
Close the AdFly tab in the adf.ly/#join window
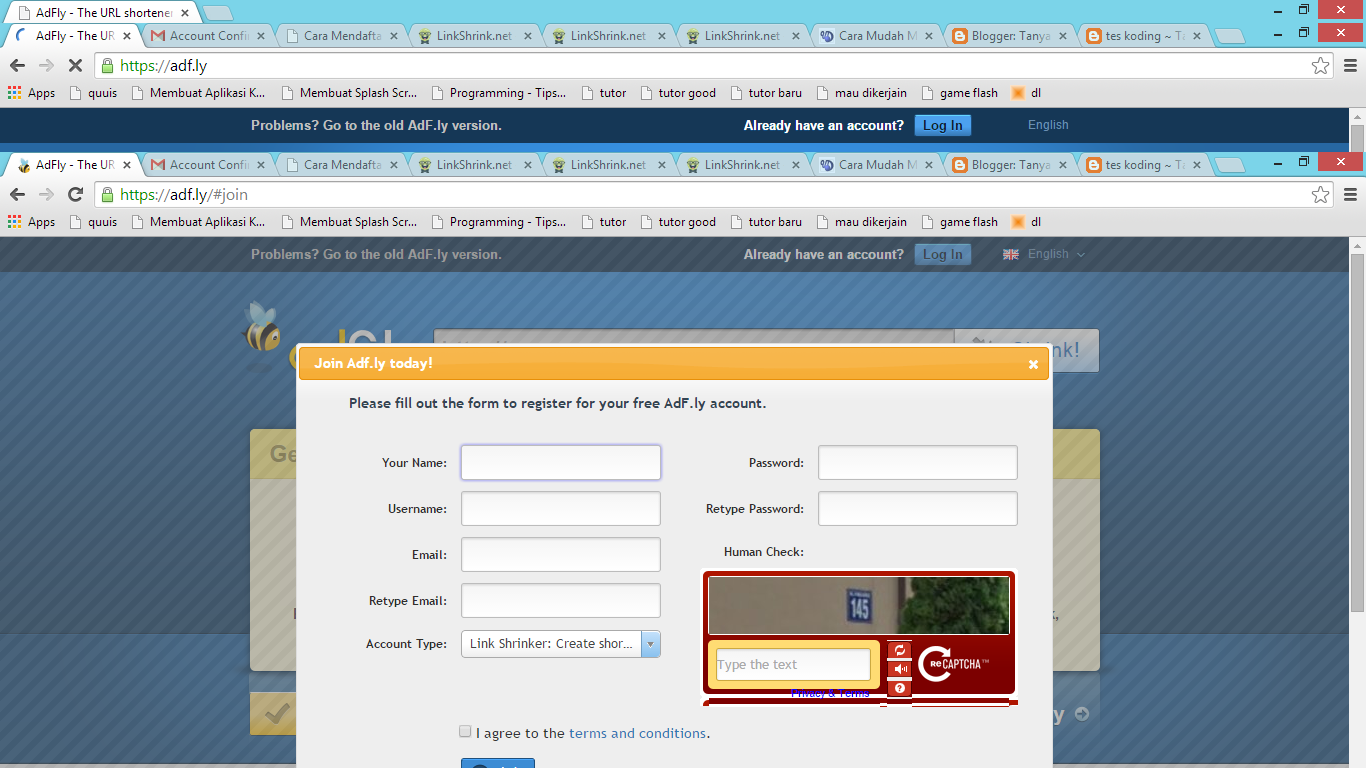[x=126, y=165]
